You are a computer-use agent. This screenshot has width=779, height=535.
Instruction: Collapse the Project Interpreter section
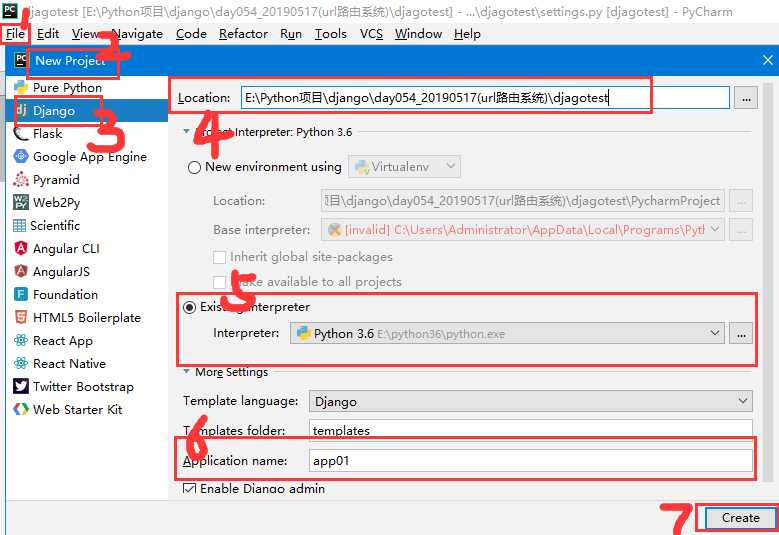[186, 132]
